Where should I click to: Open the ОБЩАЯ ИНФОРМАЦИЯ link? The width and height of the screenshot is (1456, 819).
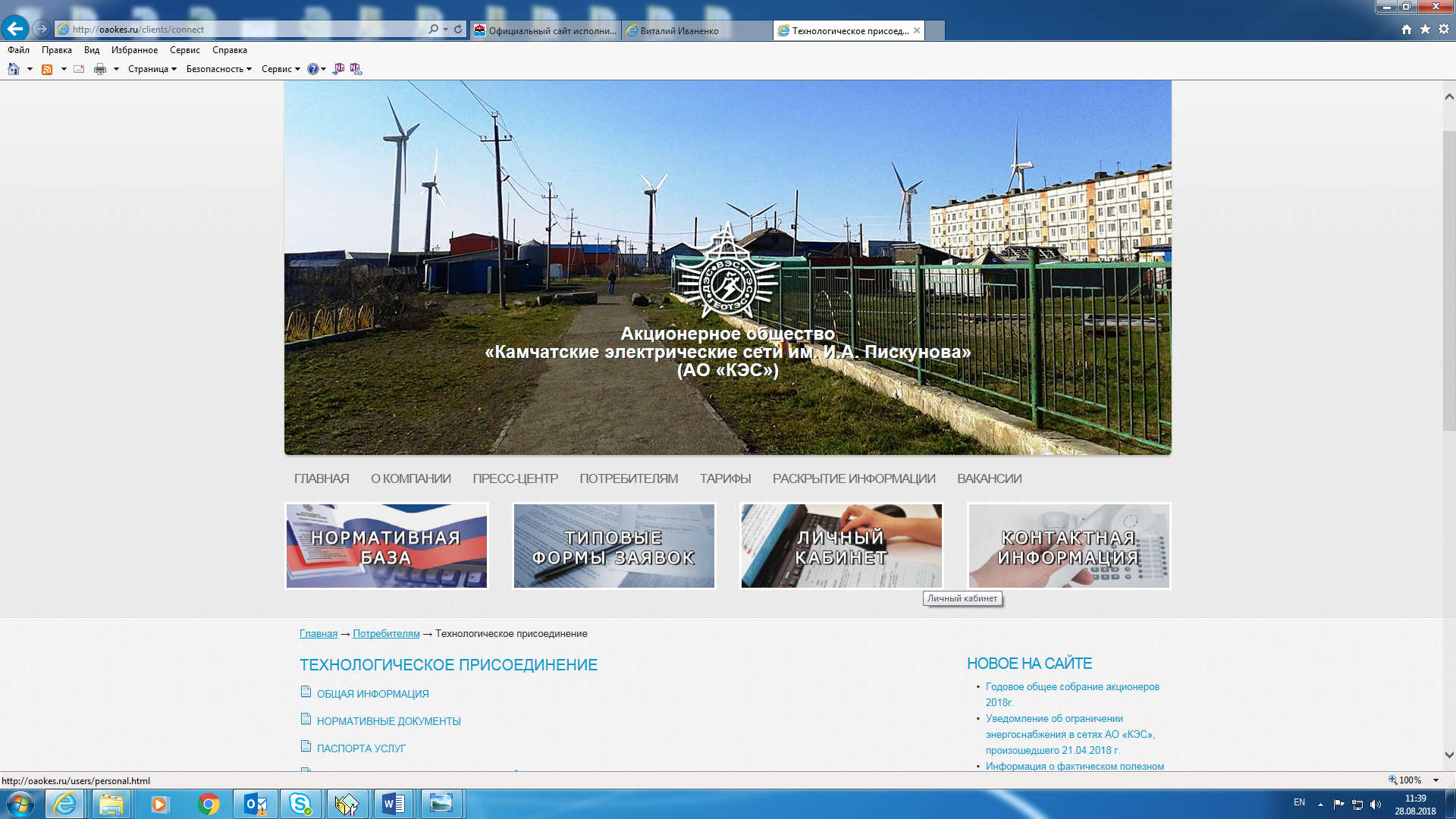coord(372,694)
